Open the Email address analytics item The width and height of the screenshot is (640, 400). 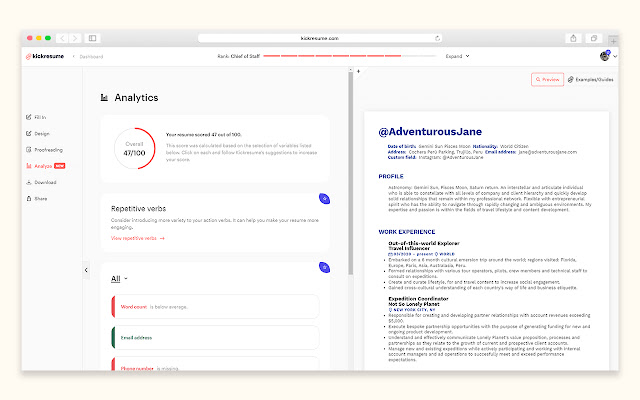(215, 338)
